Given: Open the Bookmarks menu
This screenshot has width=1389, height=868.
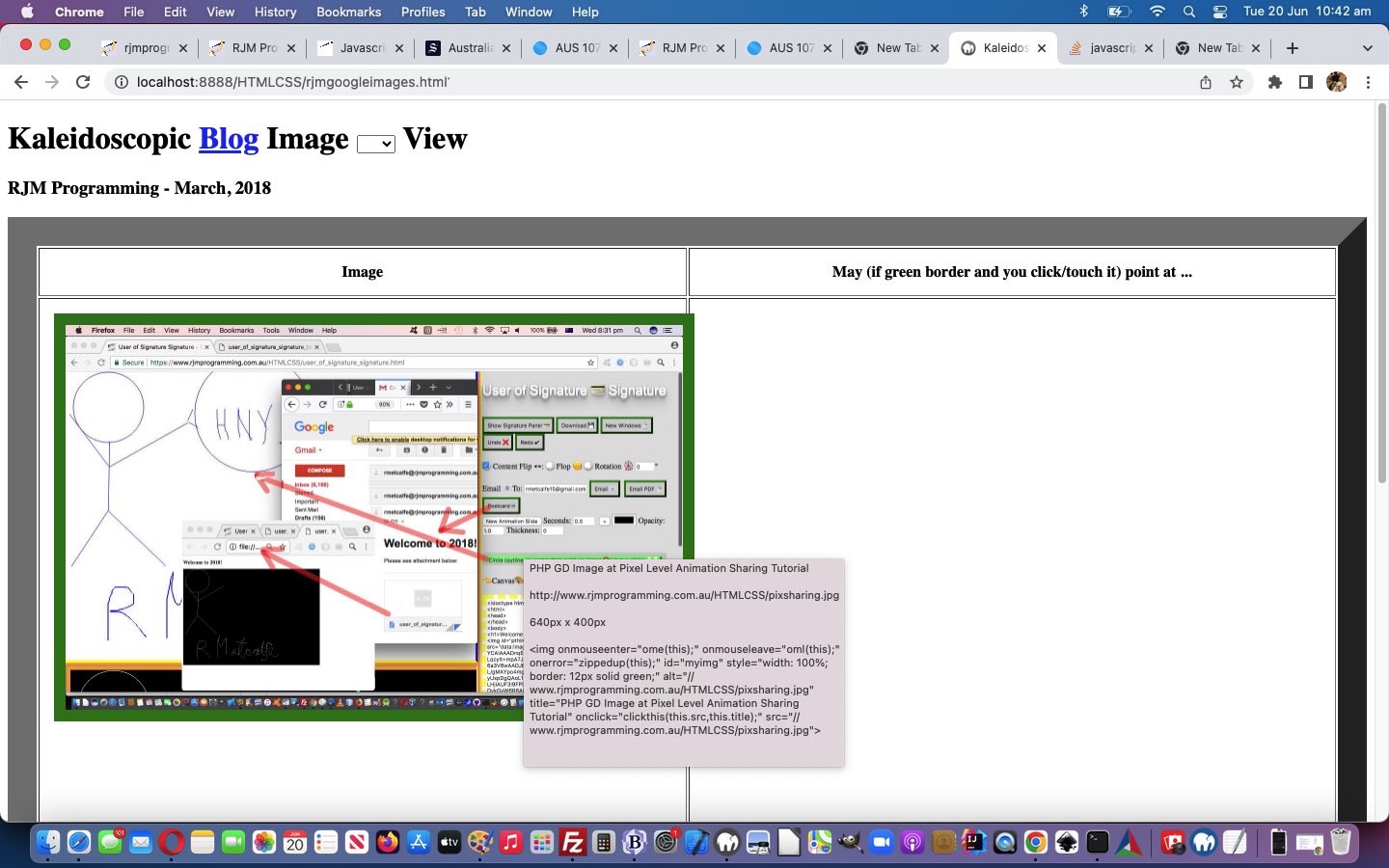Looking at the screenshot, I should [348, 12].
